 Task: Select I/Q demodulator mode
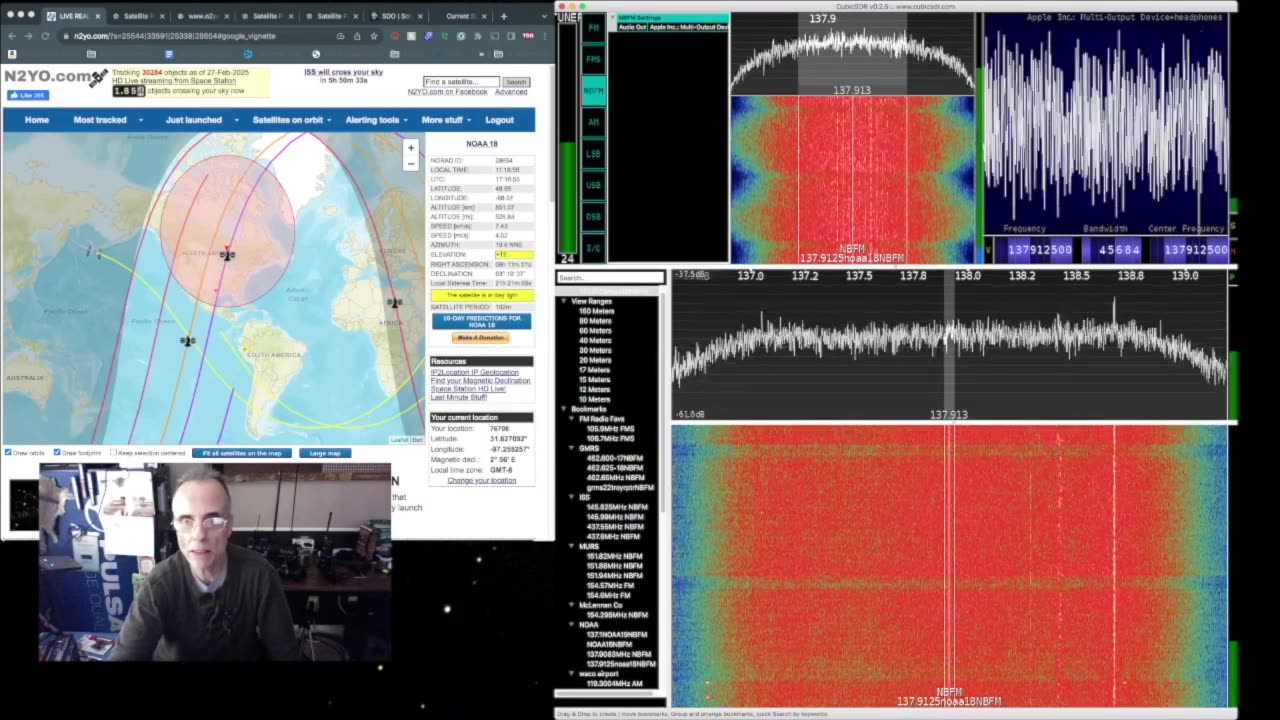(593, 247)
